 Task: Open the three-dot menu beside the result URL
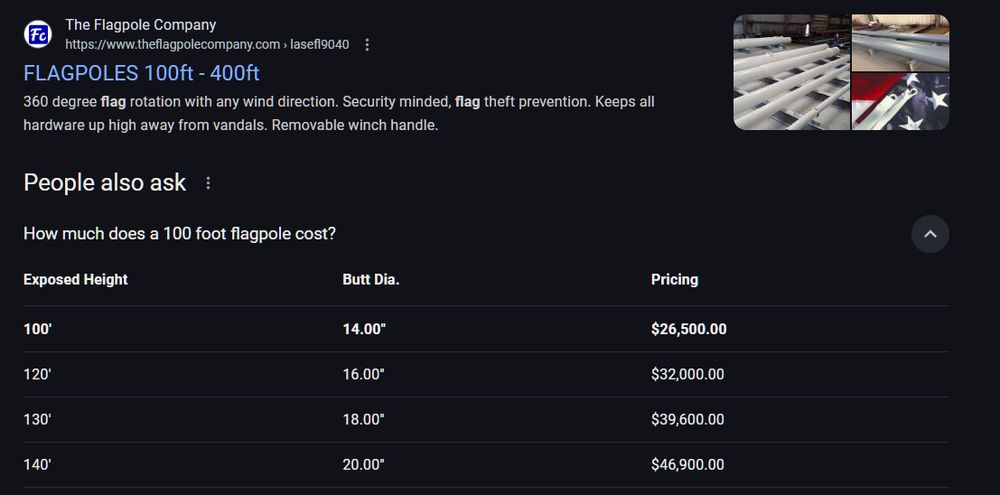pos(367,45)
